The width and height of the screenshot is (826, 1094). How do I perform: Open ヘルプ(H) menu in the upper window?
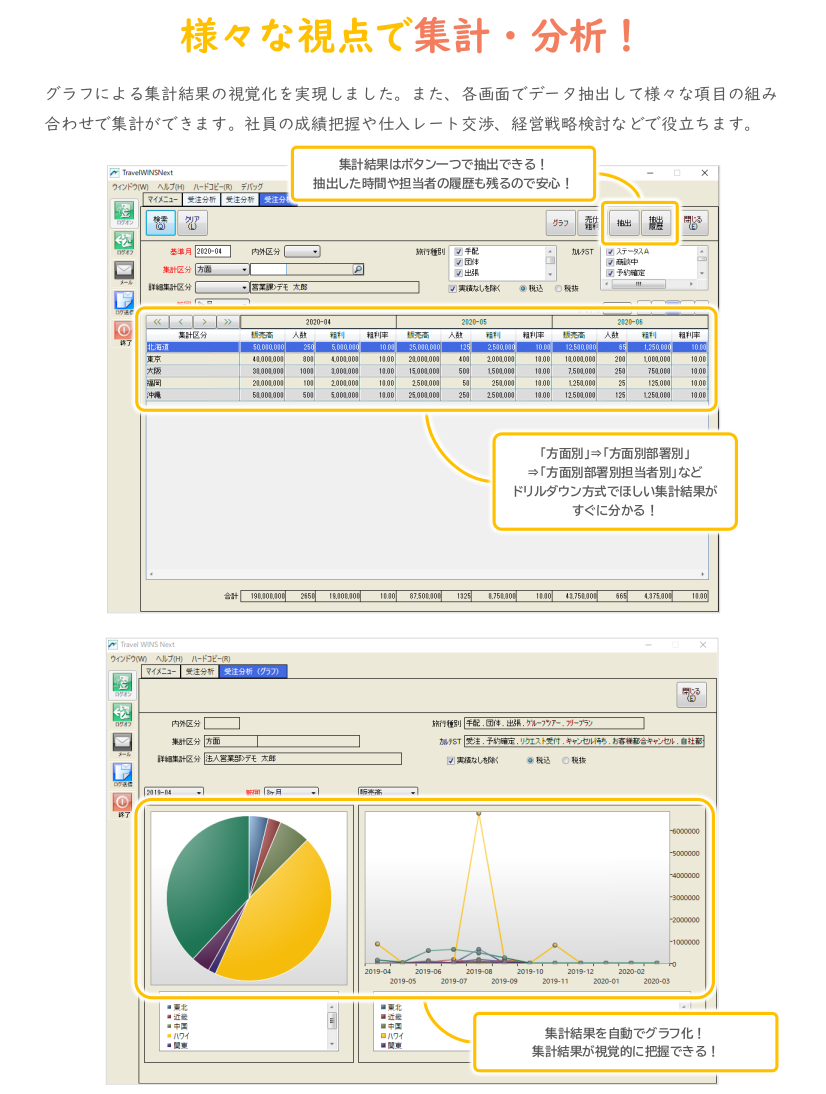tap(171, 187)
